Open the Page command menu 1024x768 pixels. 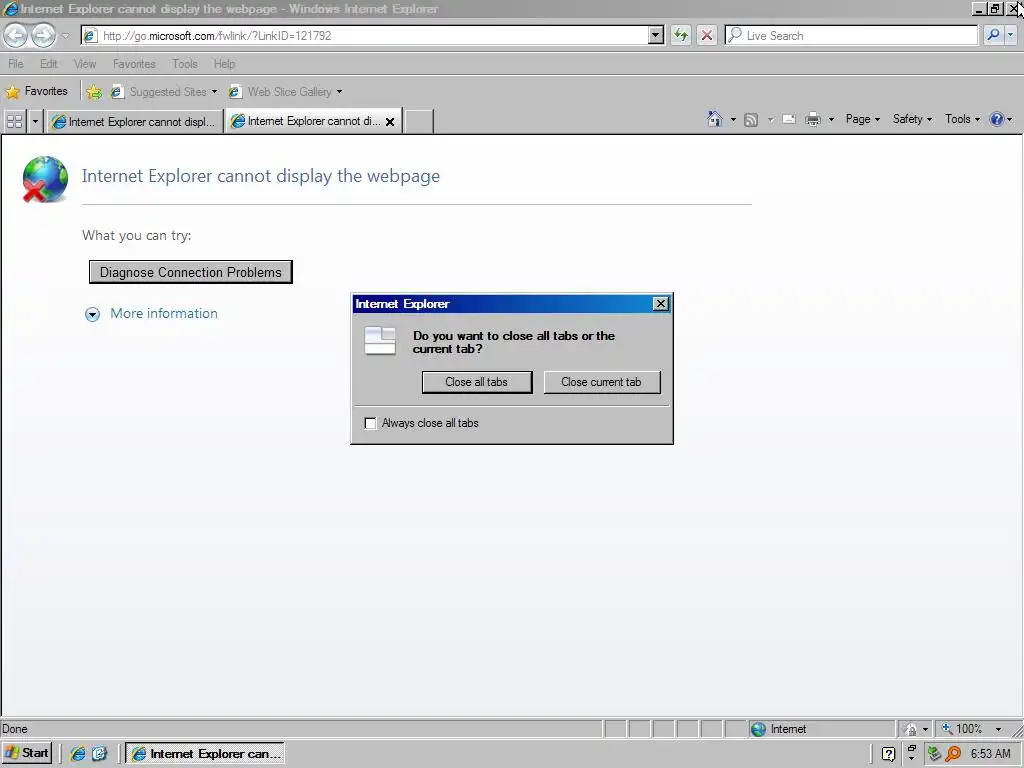863,119
